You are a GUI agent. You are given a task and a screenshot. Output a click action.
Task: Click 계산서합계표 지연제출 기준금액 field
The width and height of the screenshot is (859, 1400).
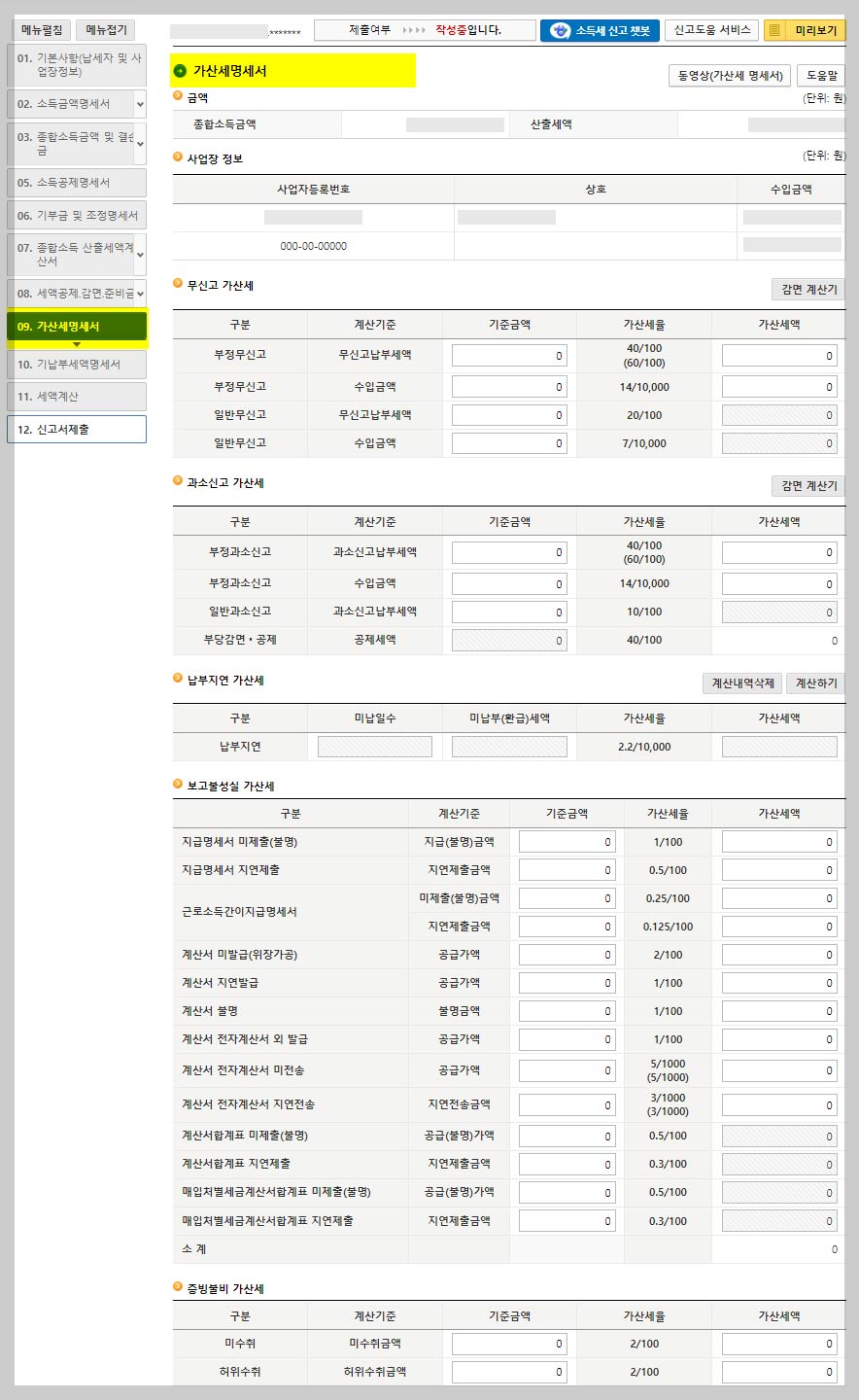click(x=567, y=1165)
